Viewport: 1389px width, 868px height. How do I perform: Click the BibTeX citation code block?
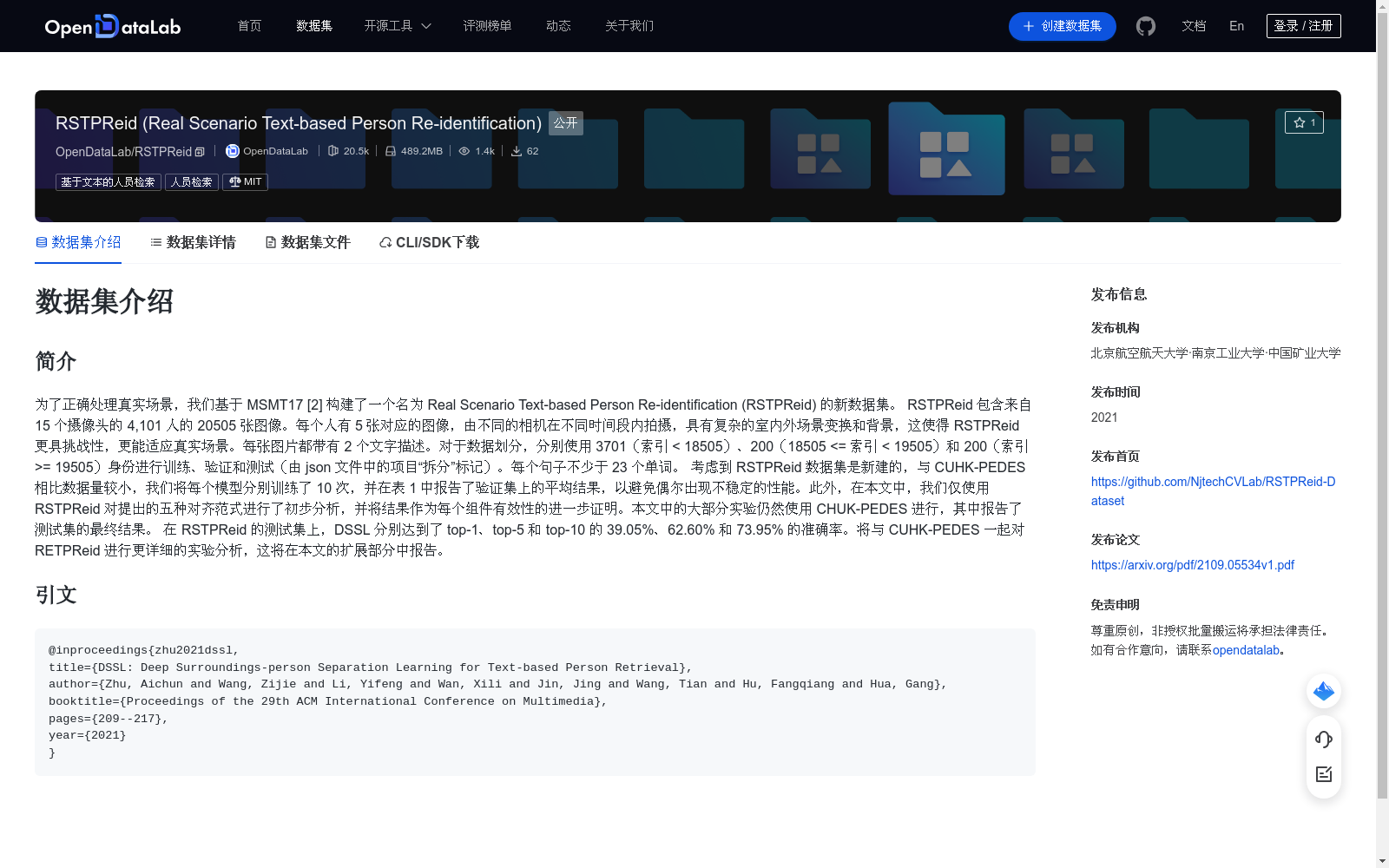535,701
